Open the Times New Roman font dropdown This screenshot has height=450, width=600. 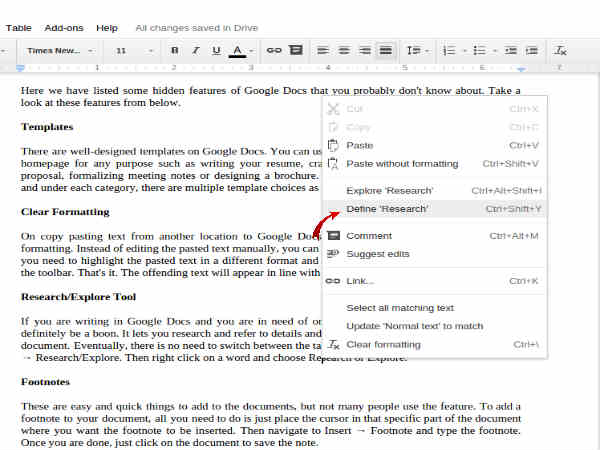click(60, 49)
